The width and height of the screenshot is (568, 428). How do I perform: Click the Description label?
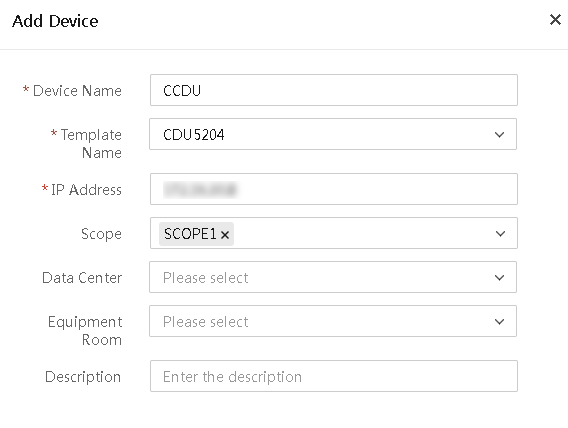click(83, 377)
